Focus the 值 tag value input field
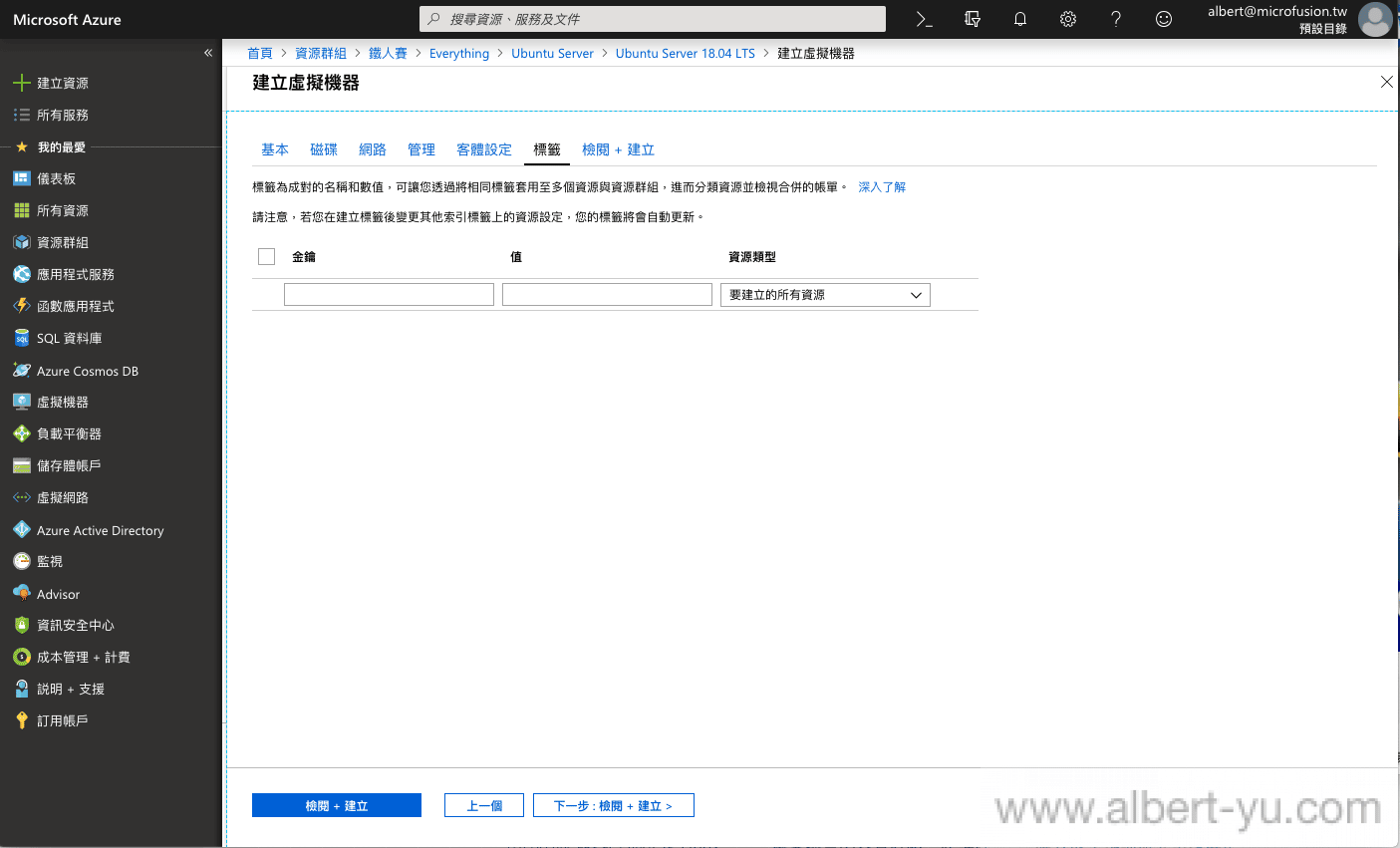Image resolution: width=1400 pixels, height=848 pixels. click(607, 294)
